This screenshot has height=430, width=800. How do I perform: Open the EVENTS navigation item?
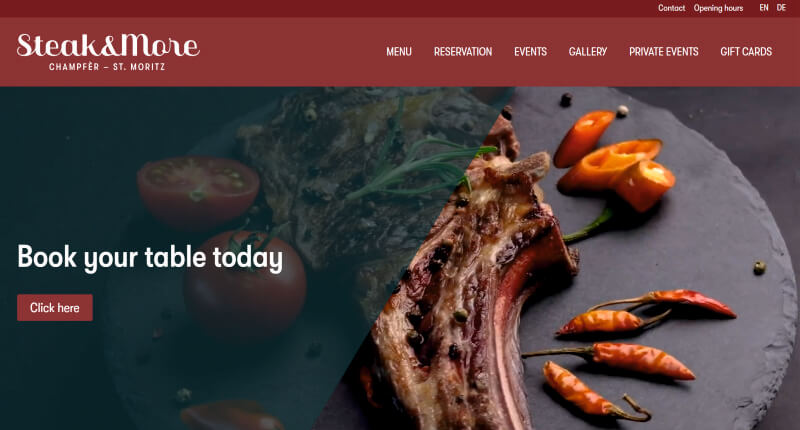pyautogui.click(x=530, y=52)
